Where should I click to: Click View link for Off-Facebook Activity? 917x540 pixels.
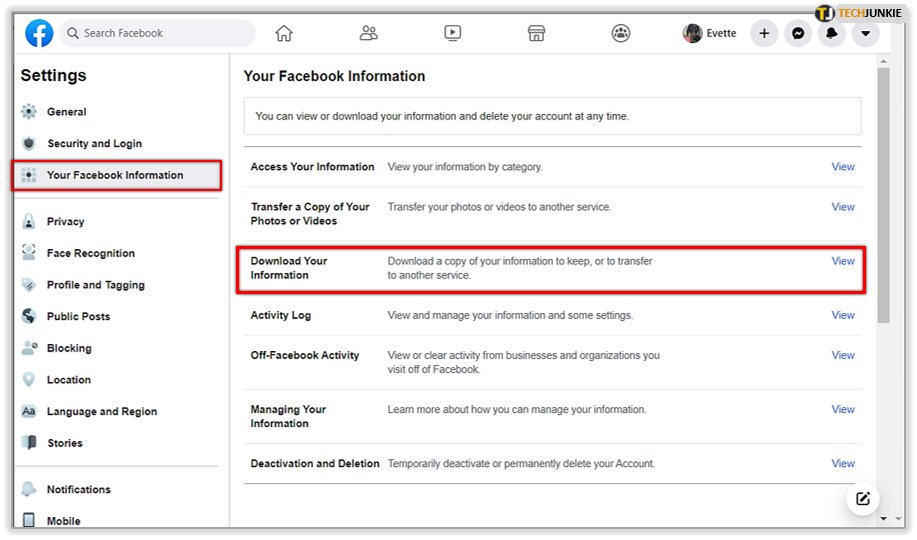tap(843, 355)
